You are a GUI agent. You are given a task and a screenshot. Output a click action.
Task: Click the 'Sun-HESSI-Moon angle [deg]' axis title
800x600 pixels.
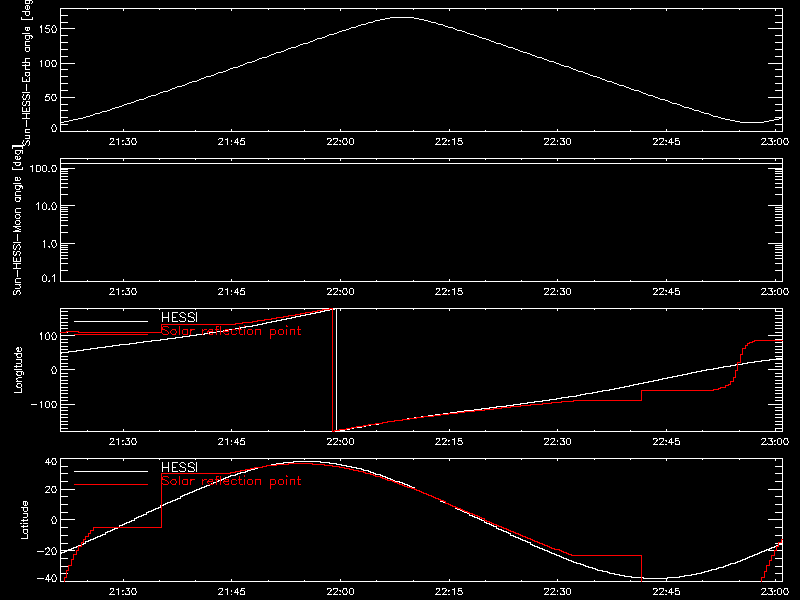click(17, 219)
